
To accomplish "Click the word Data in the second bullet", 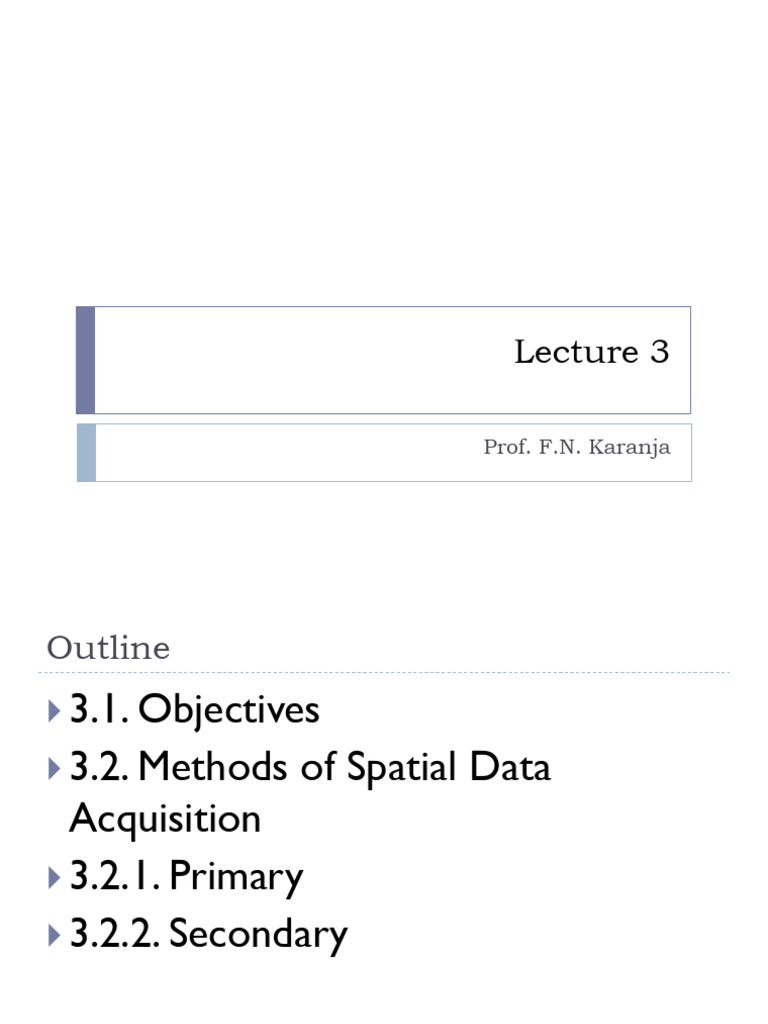I will [513, 768].
